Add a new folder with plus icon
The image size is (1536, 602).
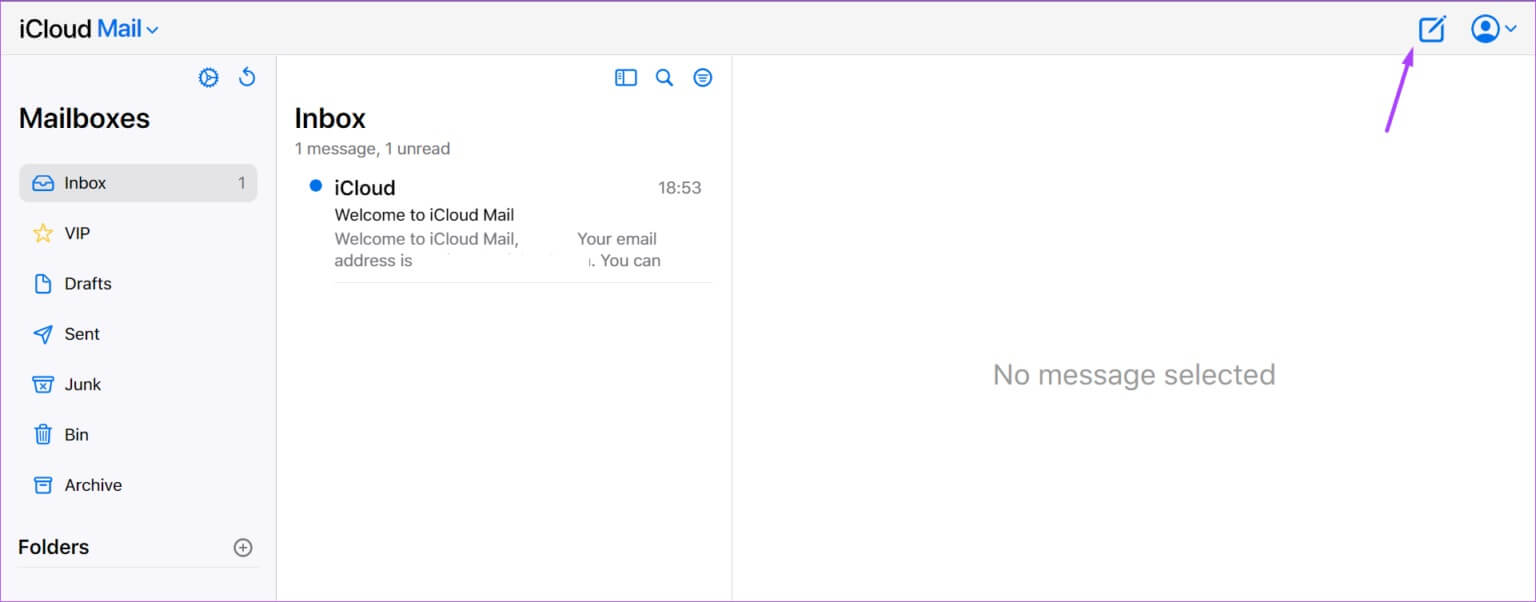tap(243, 547)
